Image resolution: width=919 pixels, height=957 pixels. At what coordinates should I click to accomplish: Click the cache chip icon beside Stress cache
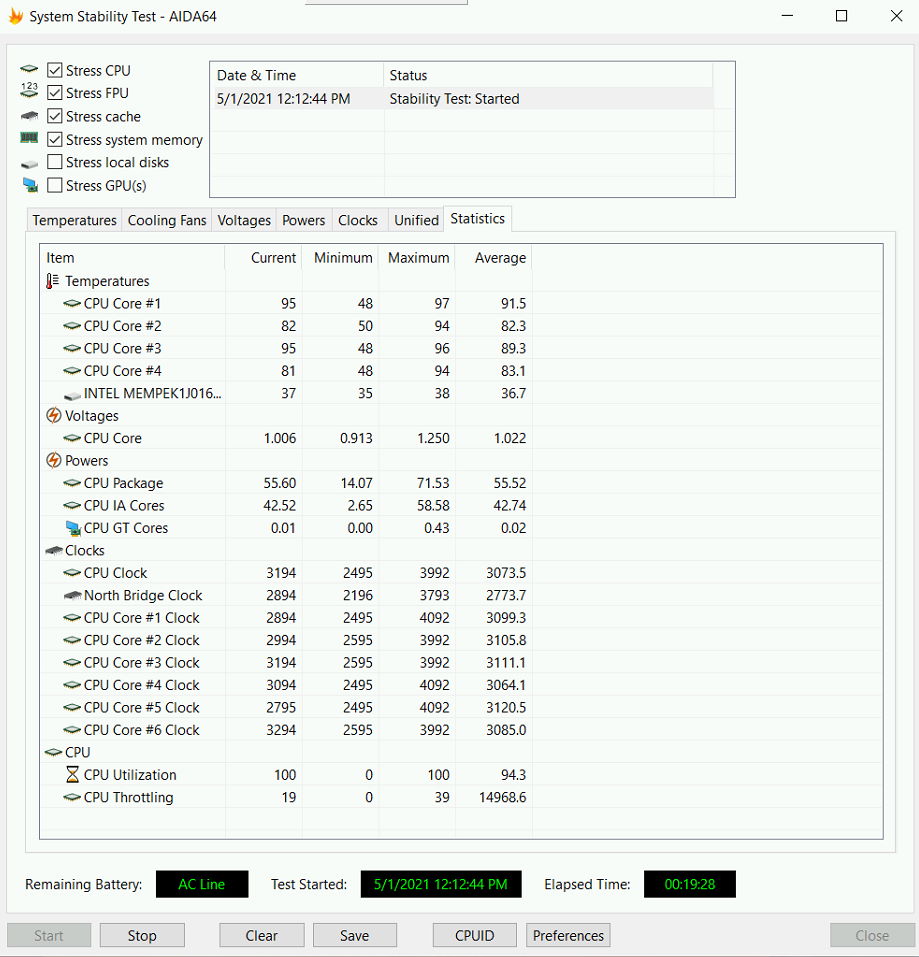pyautogui.click(x=29, y=115)
